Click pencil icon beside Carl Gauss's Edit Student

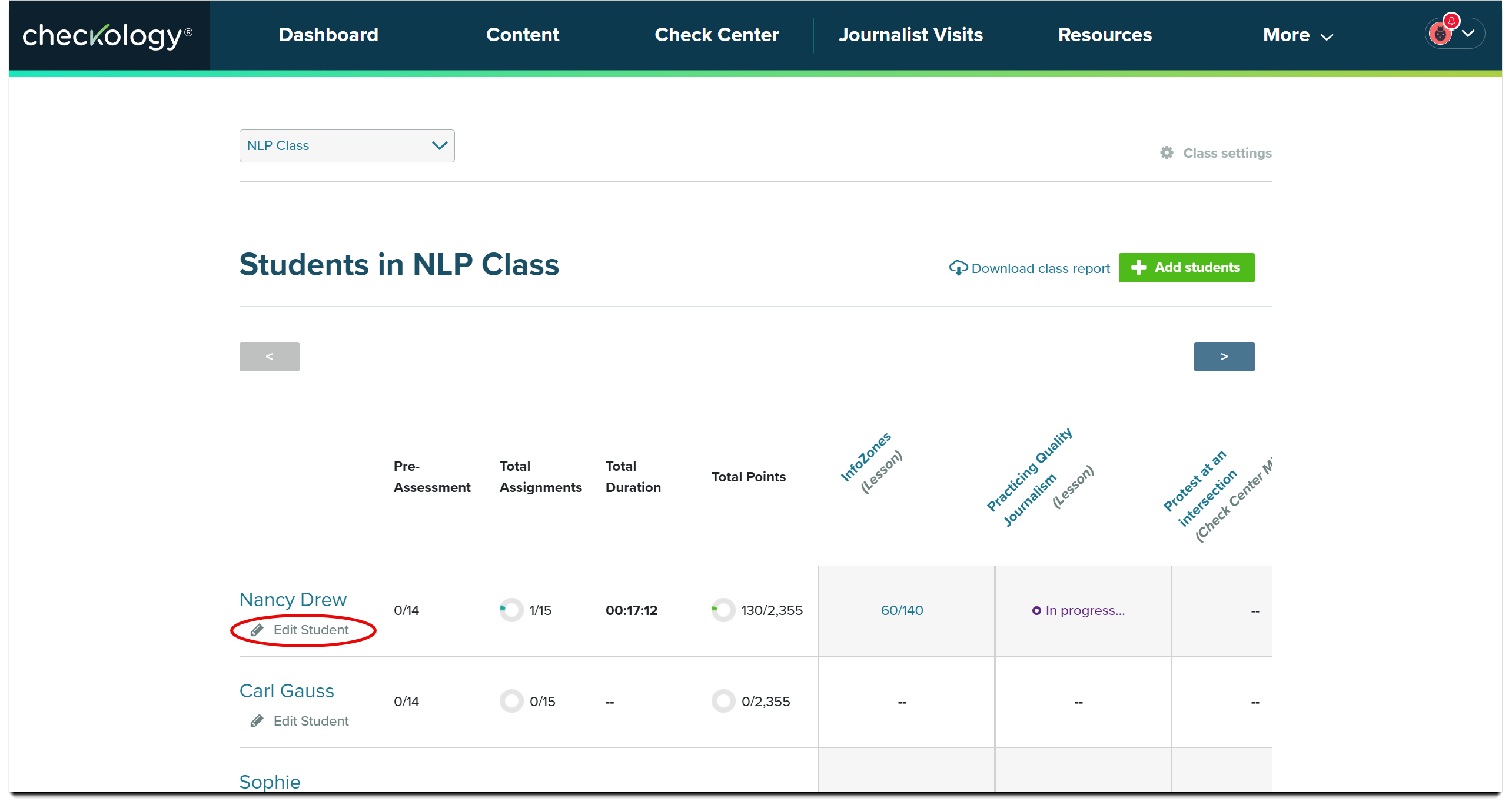257,722
